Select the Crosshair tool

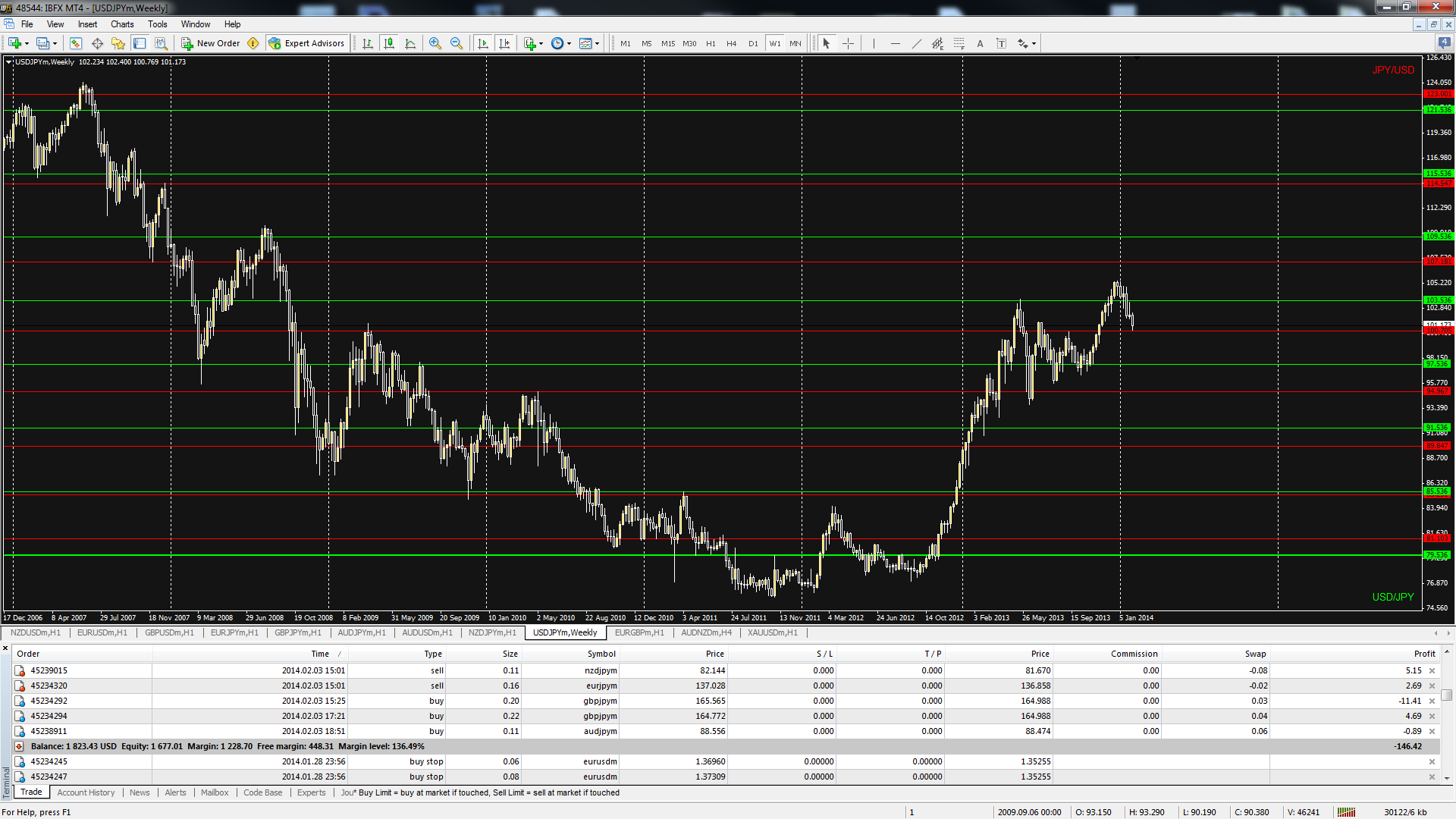point(848,43)
